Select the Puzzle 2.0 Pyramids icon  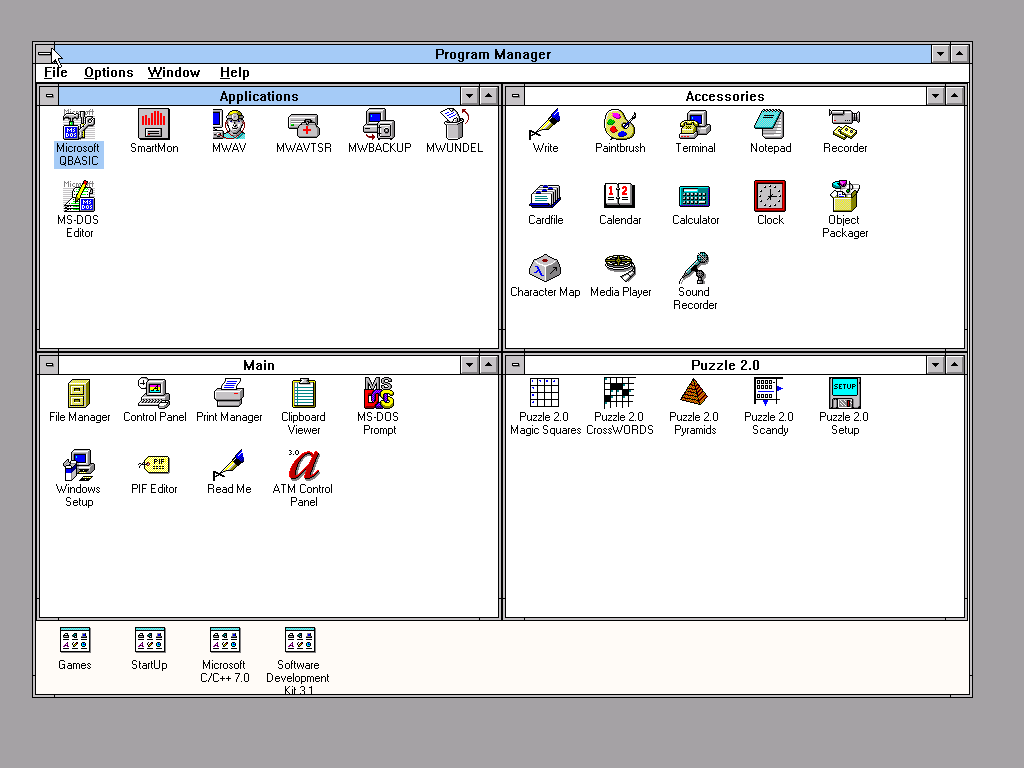pos(694,394)
